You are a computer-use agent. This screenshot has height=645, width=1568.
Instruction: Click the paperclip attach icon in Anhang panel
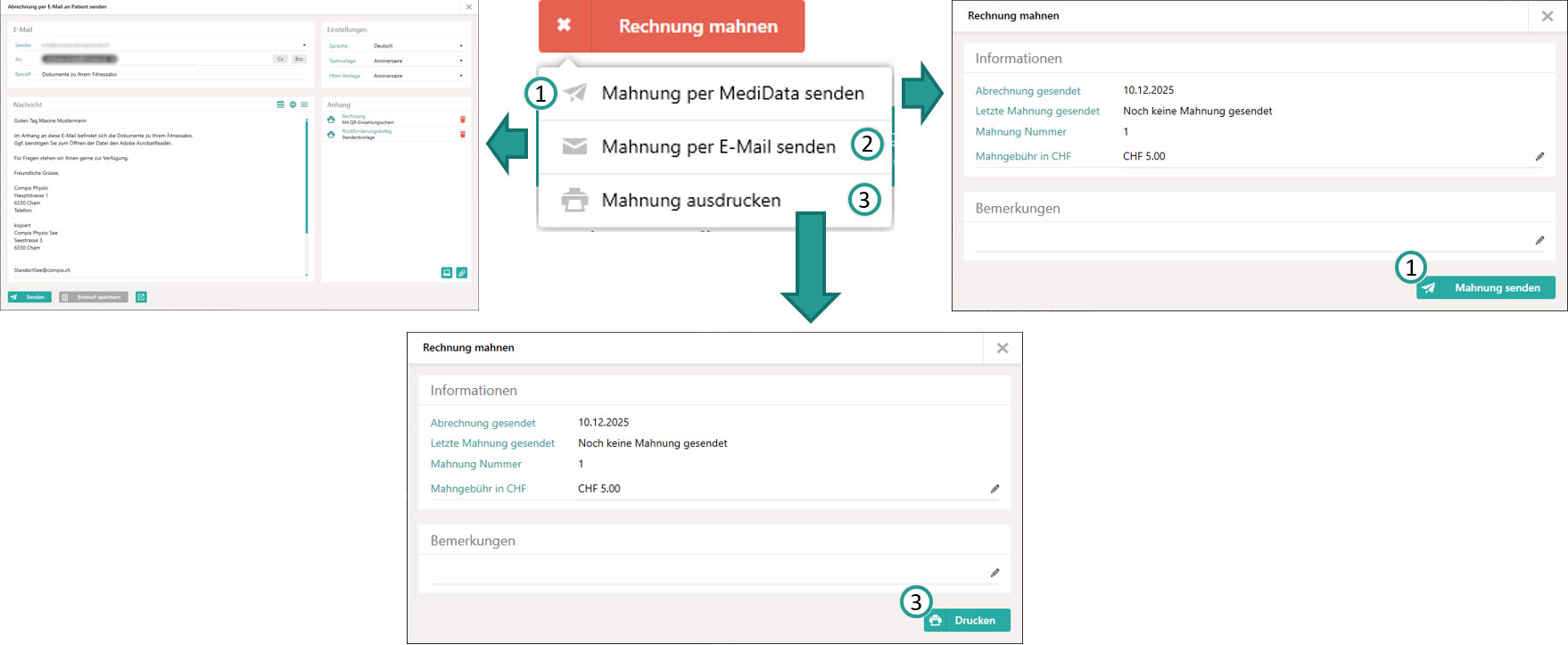(x=461, y=273)
